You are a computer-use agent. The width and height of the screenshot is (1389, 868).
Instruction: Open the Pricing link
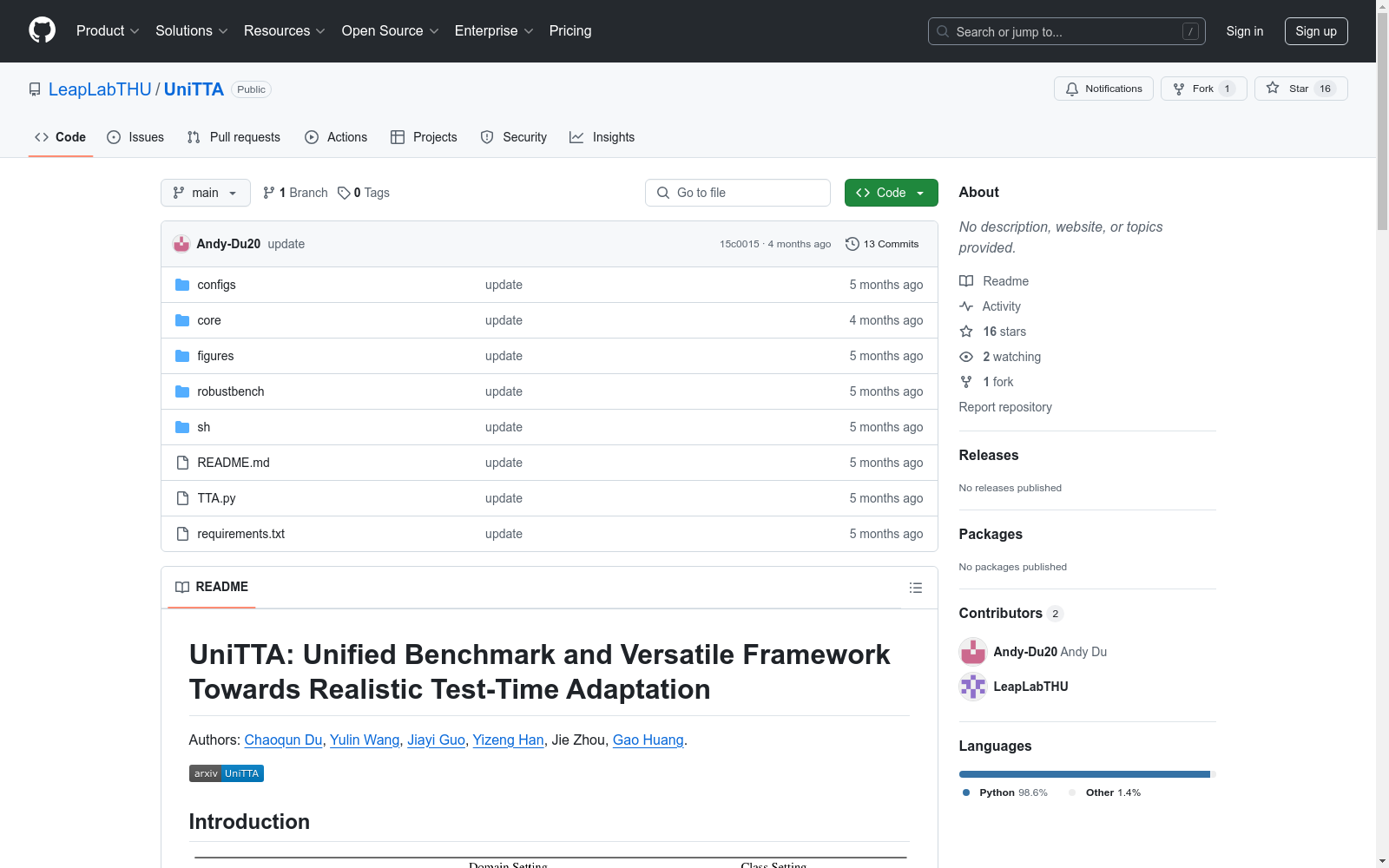[570, 30]
